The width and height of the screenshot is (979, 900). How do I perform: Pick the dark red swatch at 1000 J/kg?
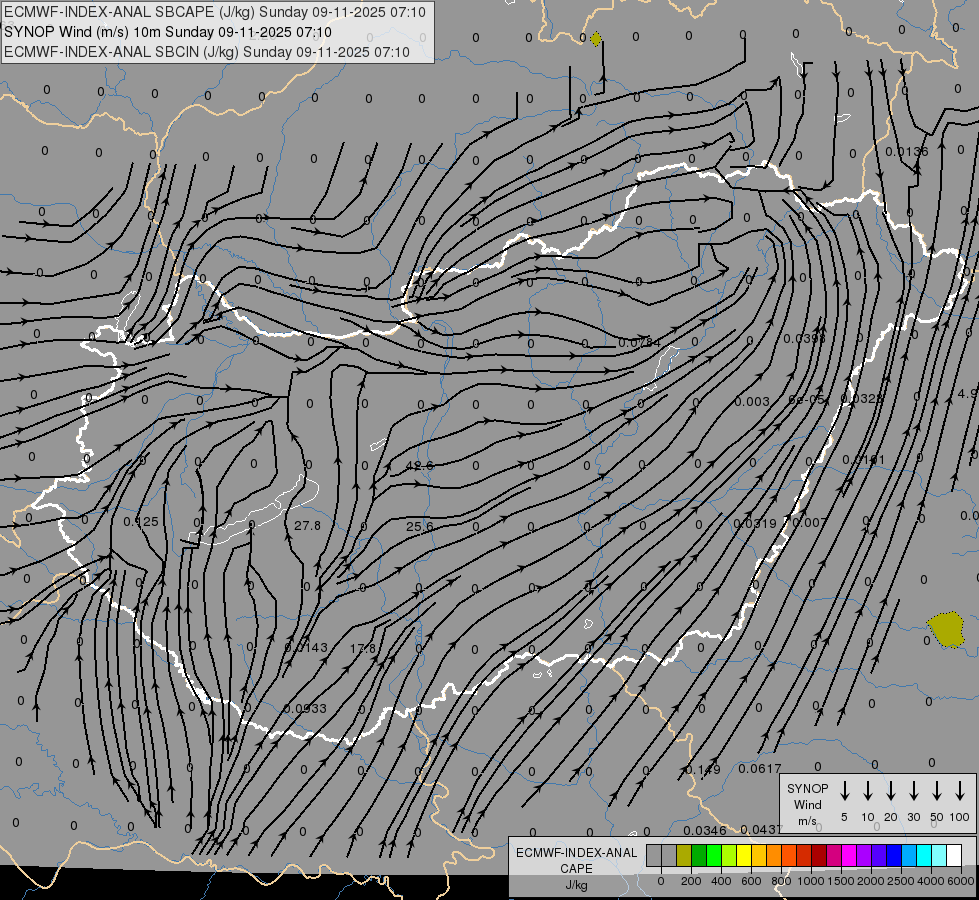[x=819, y=855]
